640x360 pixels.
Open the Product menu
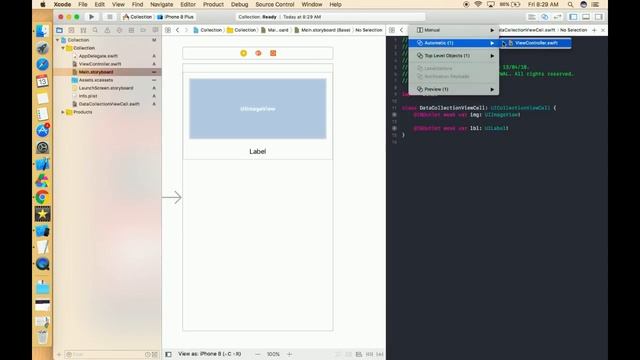tap(213, 4)
